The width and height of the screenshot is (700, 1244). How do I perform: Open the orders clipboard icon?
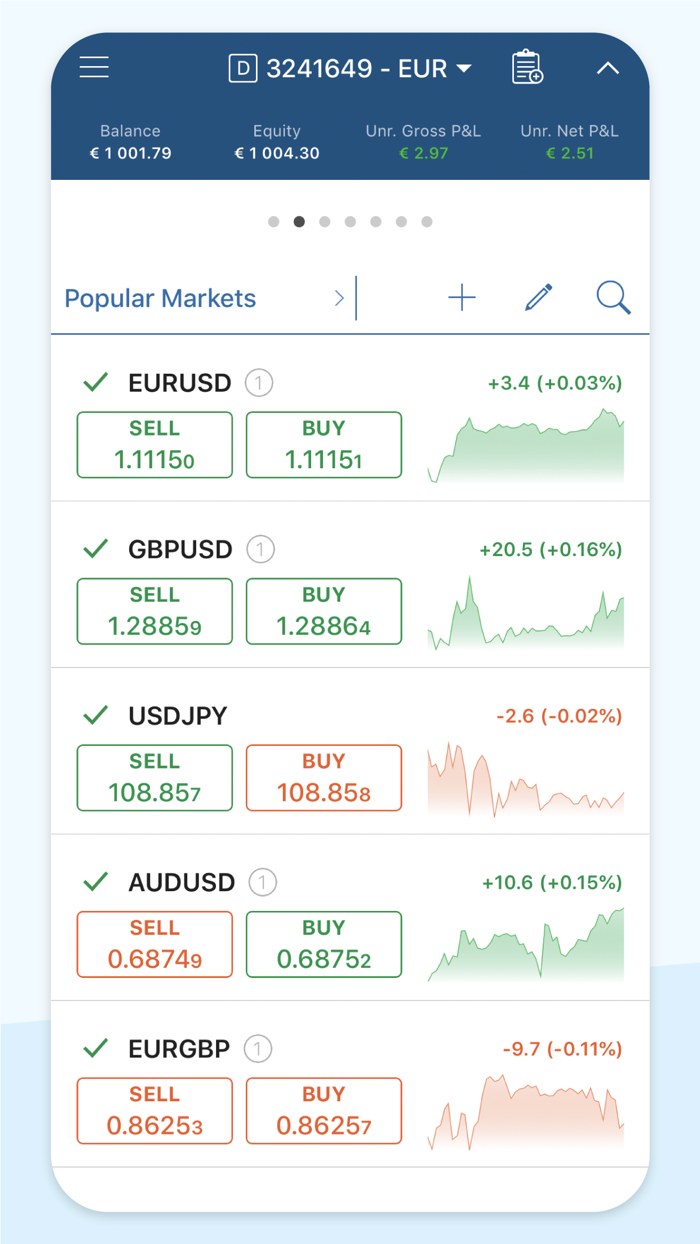[526, 66]
